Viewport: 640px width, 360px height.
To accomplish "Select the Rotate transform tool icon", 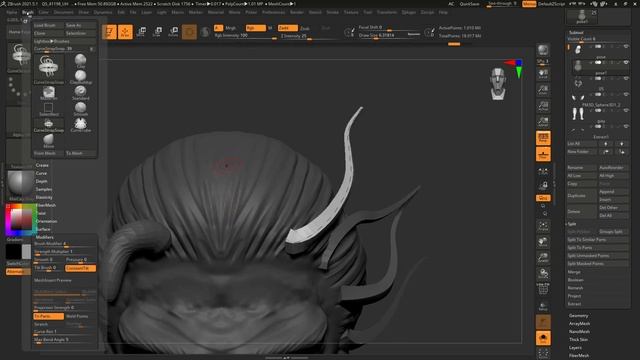I will pos(173,32).
